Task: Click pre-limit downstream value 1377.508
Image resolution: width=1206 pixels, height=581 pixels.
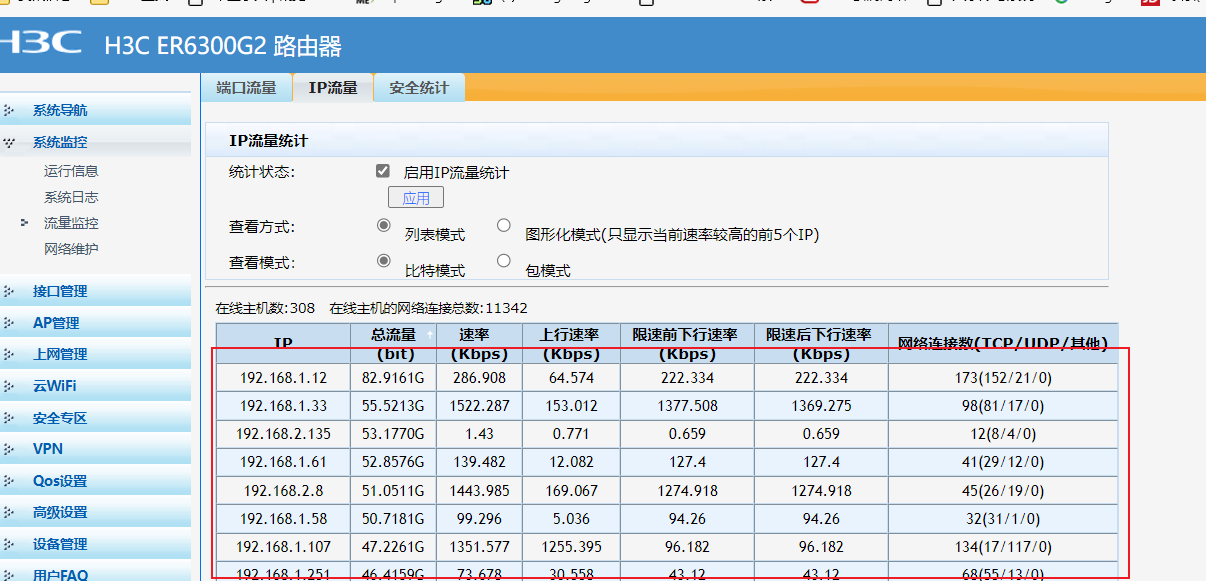Action: pos(687,406)
